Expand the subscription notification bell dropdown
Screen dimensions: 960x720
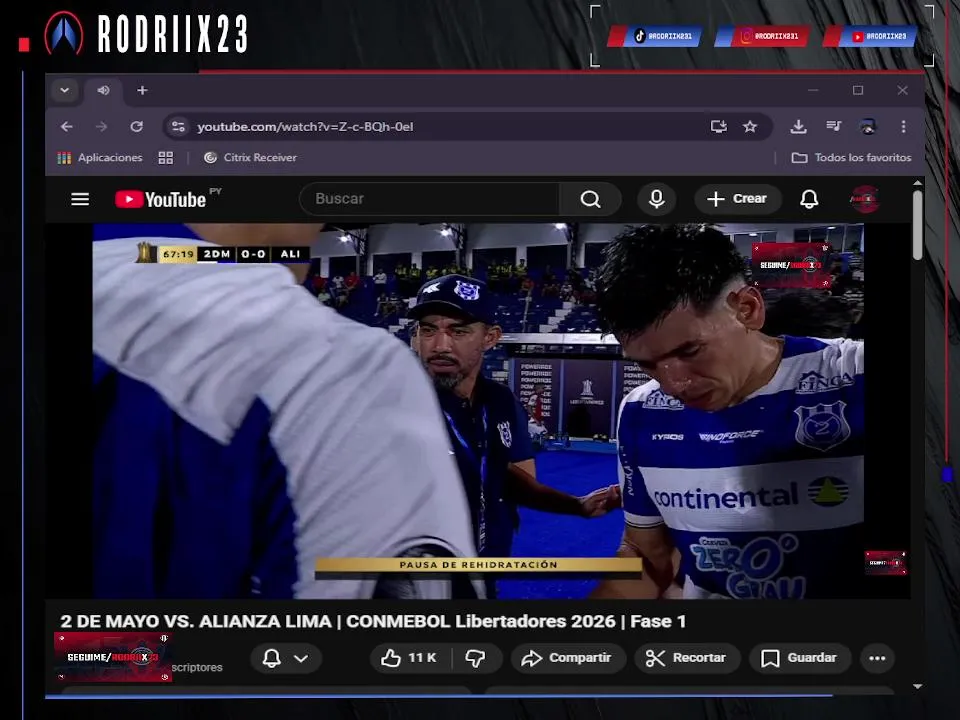coord(285,658)
